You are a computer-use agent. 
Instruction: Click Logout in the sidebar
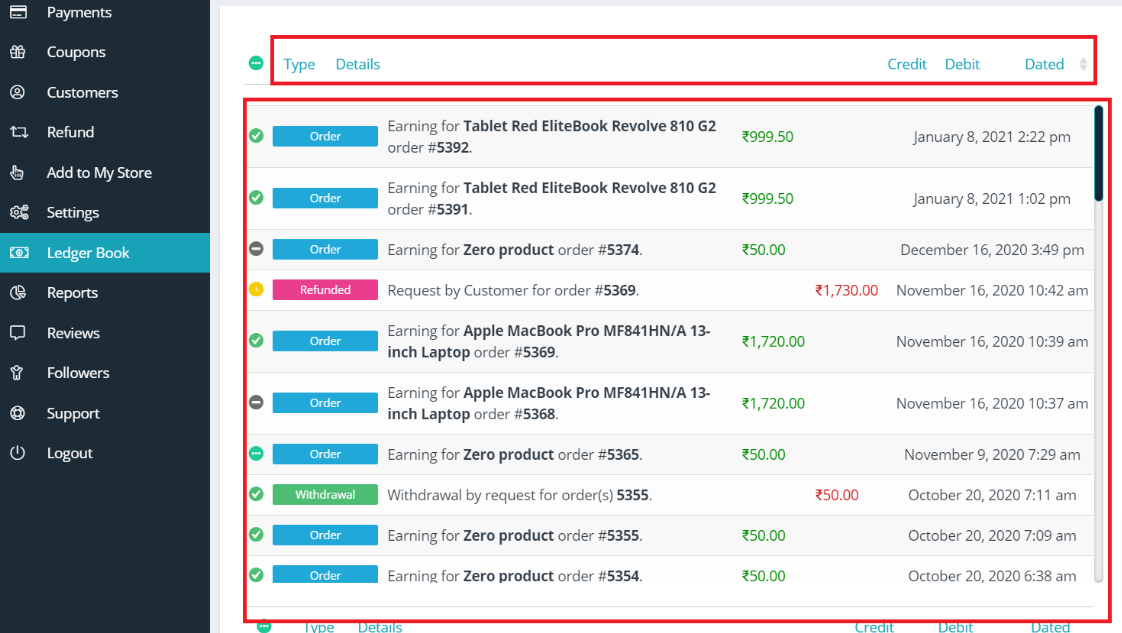tap(104, 453)
